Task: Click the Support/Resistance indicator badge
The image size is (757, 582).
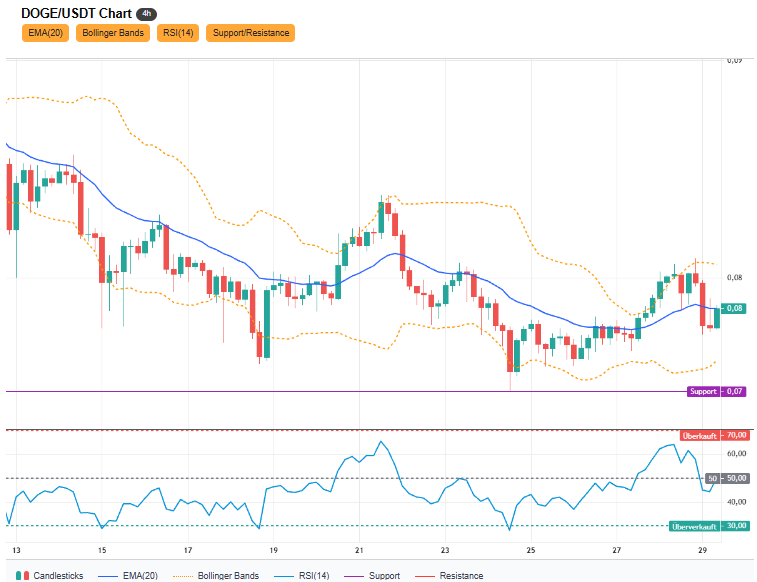Action: coord(251,33)
